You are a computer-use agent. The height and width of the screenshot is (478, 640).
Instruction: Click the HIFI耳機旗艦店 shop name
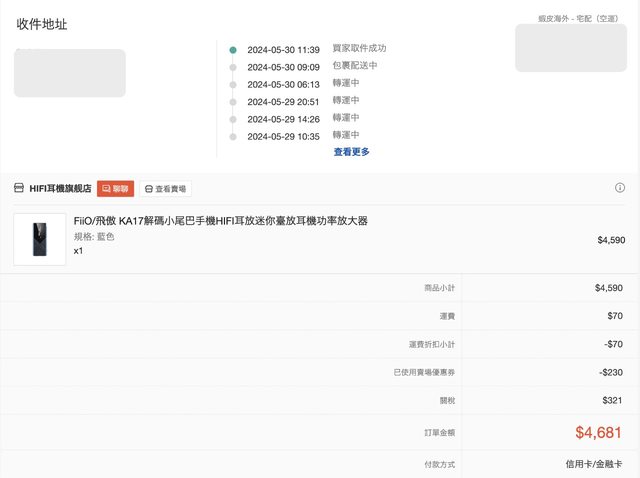pyautogui.click(x=60, y=188)
